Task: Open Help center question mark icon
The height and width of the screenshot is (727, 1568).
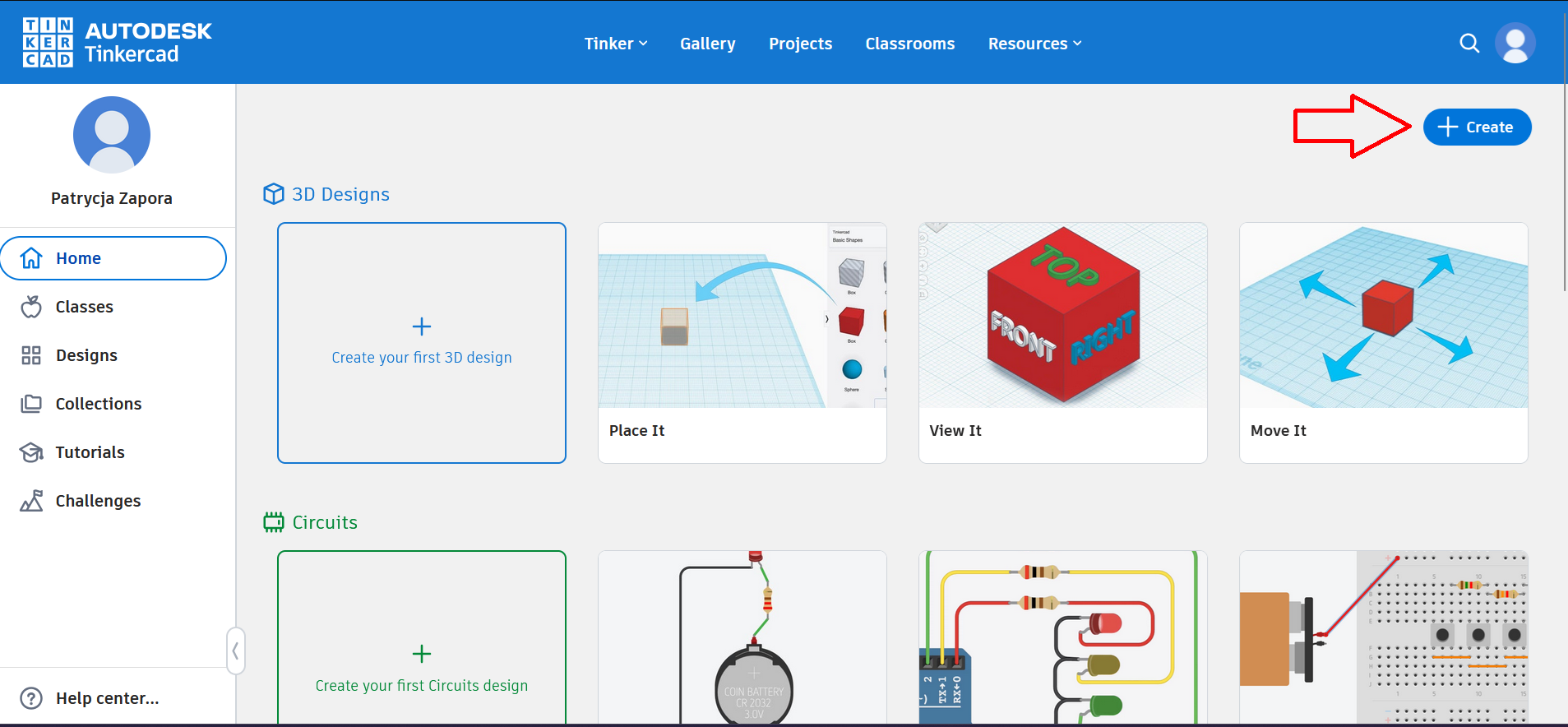Action: pos(31,698)
